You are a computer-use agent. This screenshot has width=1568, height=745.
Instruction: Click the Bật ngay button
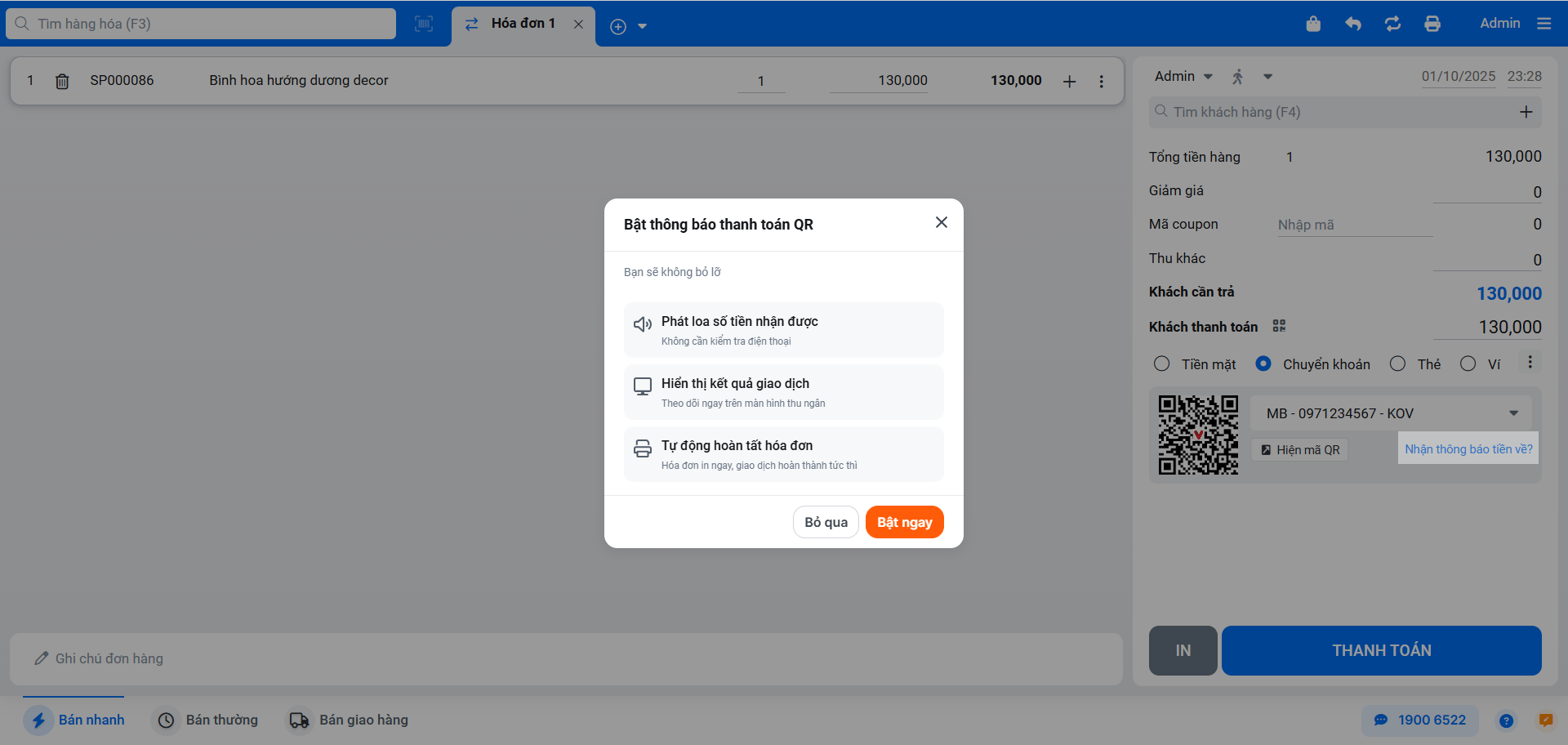pos(904,522)
